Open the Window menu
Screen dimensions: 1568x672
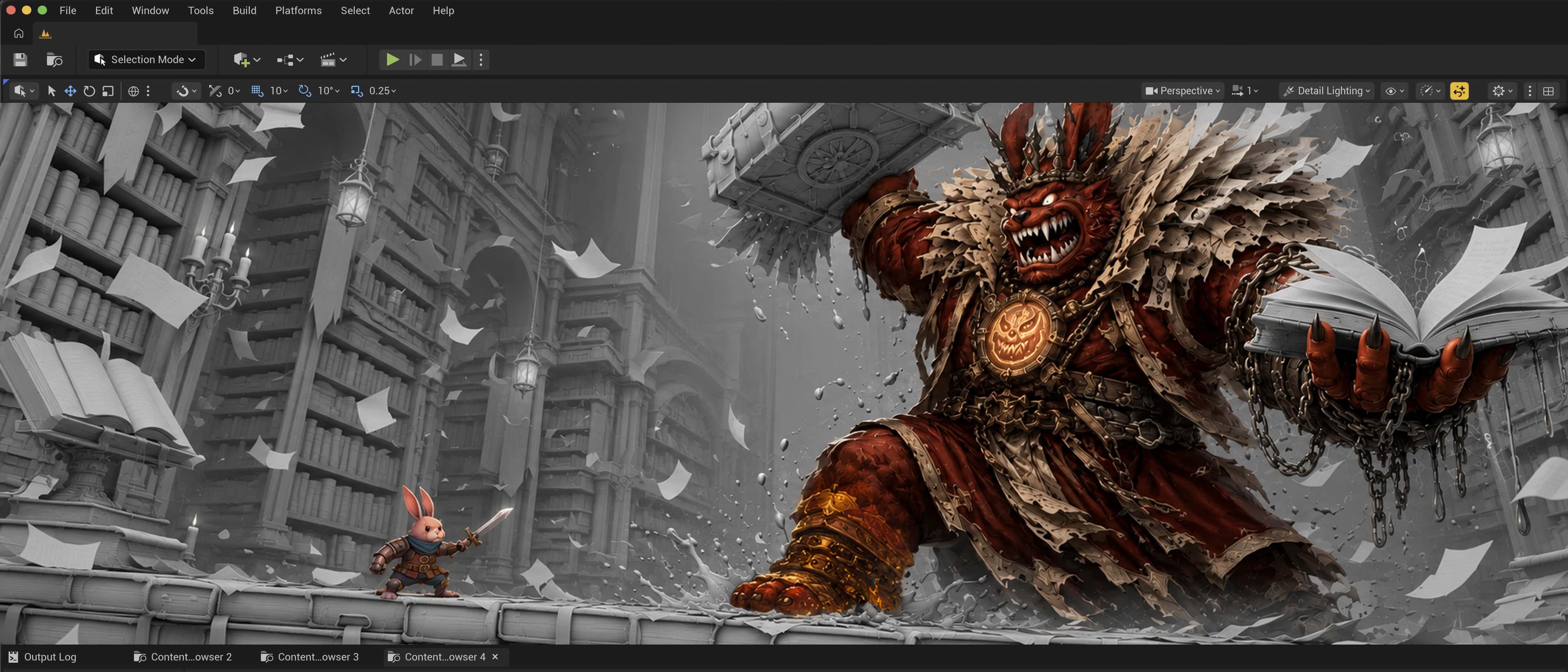coord(150,10)
